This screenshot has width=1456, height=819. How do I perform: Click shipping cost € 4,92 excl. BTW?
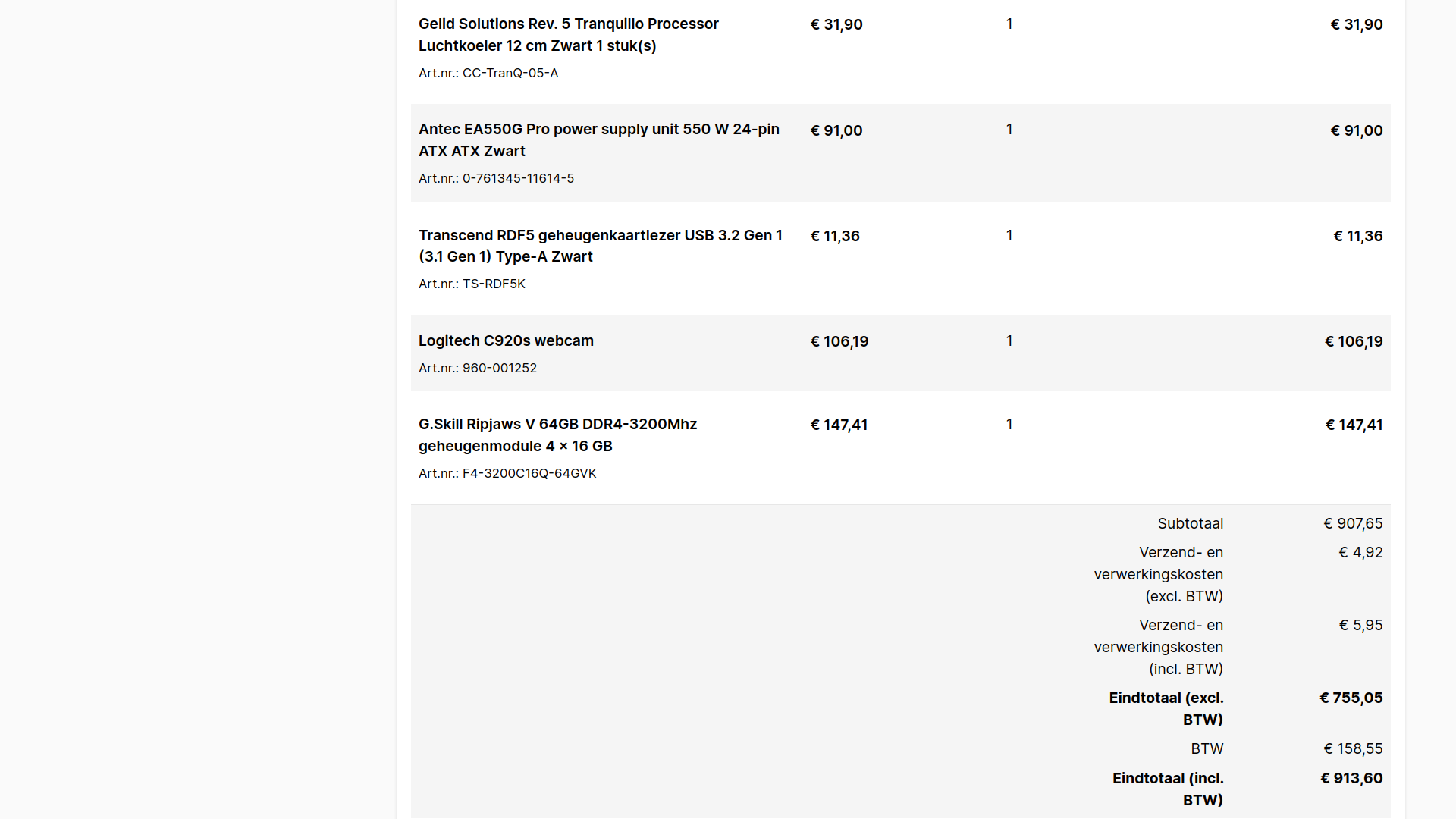point(1360,553)
